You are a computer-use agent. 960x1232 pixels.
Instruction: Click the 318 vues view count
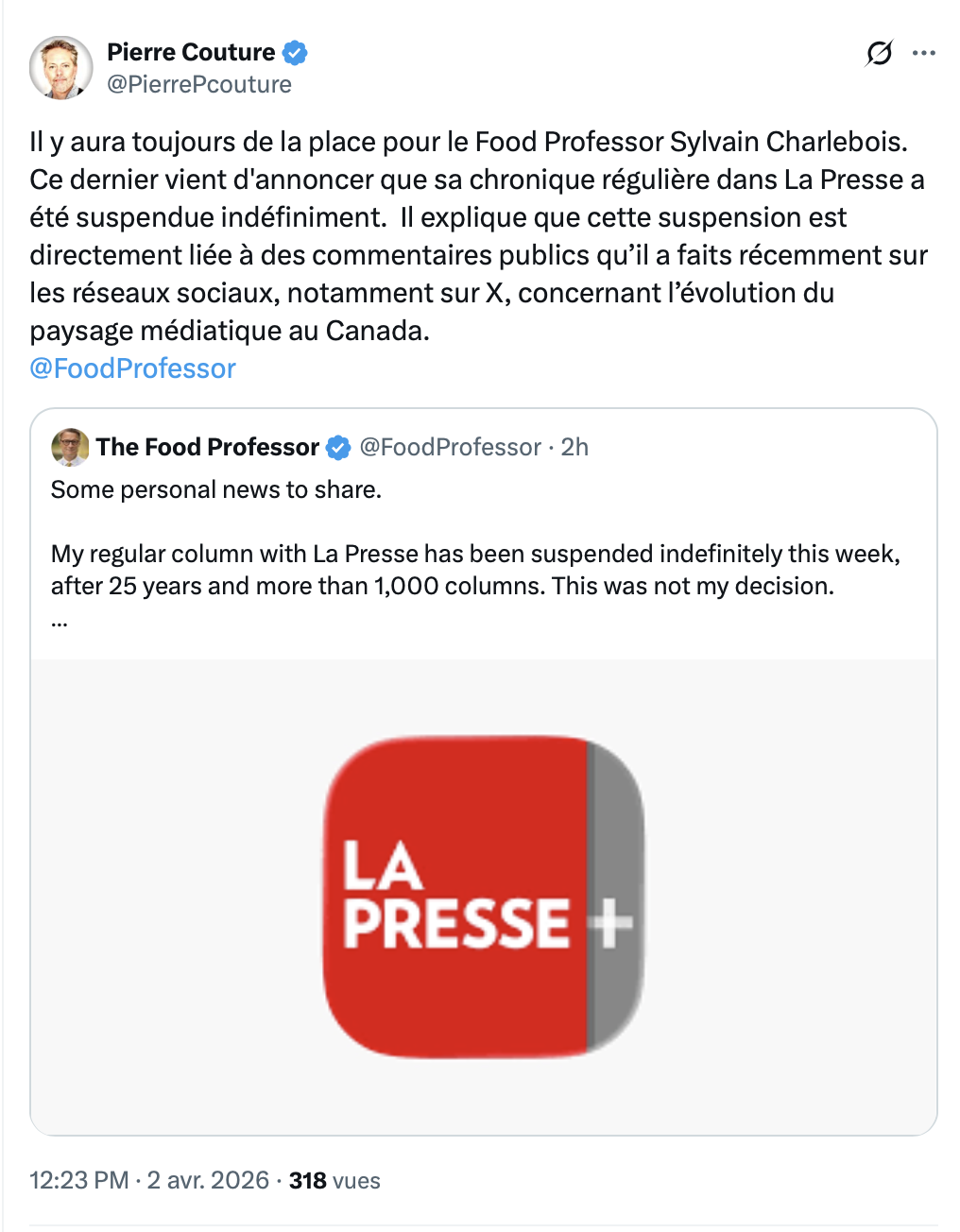[x=334, y=1181]
